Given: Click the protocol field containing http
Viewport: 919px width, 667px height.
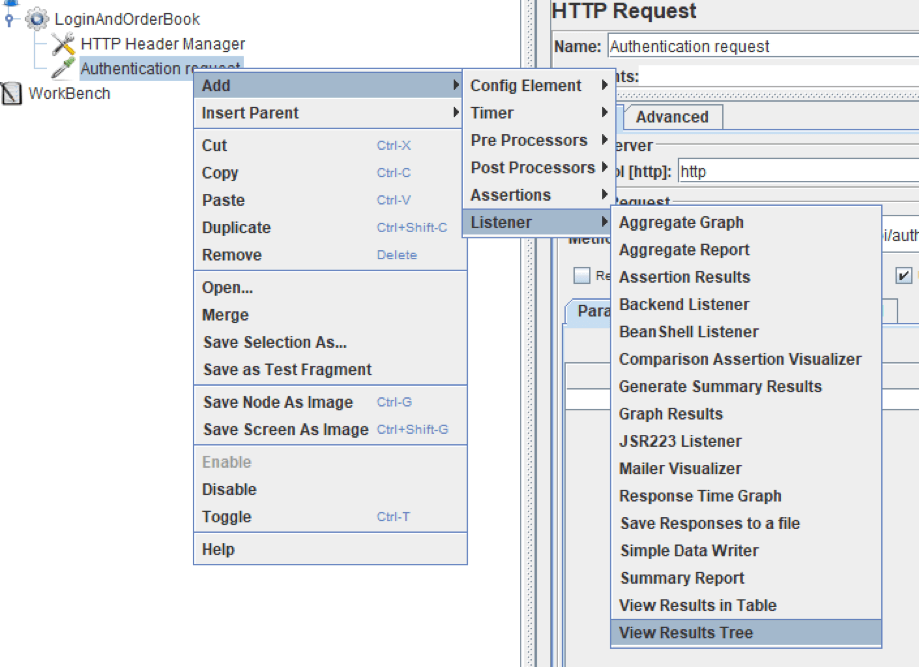Looking at the screenshot, I should (798, 171).
